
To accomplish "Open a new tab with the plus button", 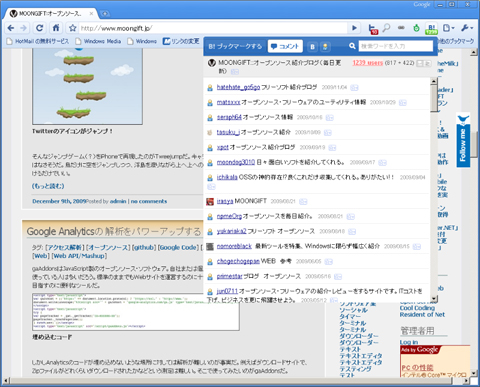I will click(x=105, y=14).
